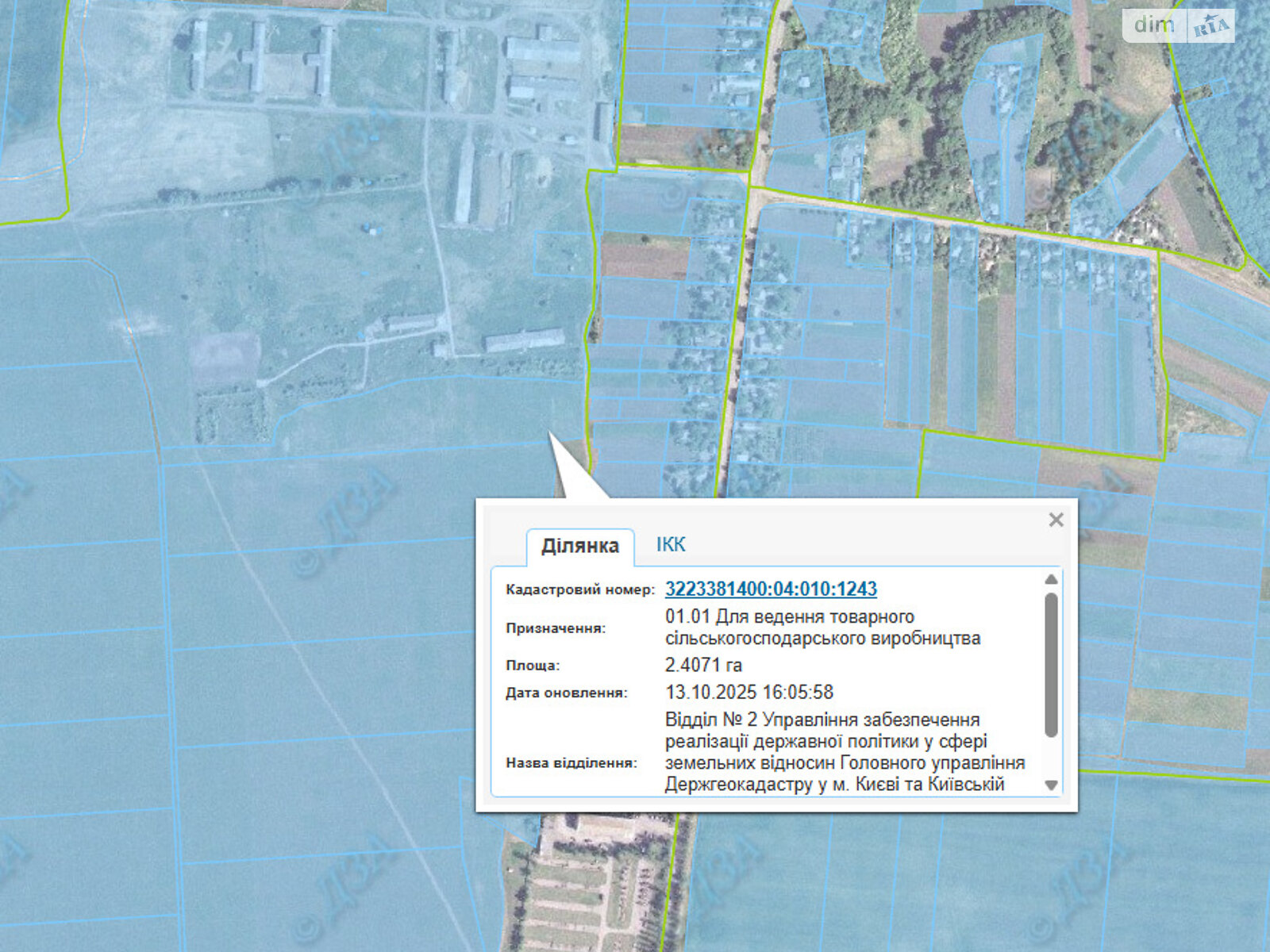Image resolution: width=1270 pixels, height=952 pixels.
Task: Click the popup's vertical scrollbar thumb
Action: click(1051, 665)
